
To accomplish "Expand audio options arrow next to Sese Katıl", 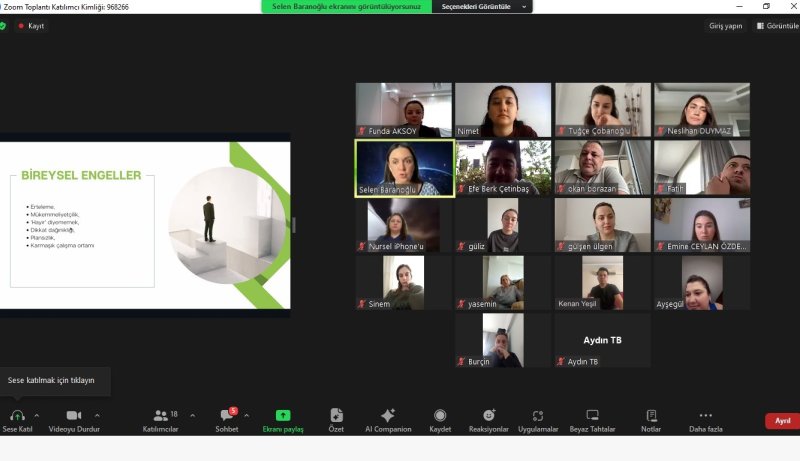I will [37, 415].
